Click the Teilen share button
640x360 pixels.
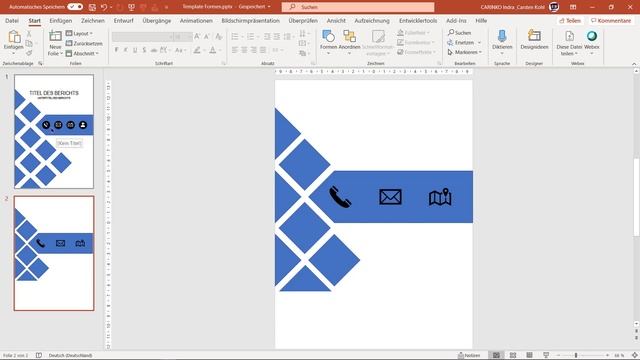570,20
